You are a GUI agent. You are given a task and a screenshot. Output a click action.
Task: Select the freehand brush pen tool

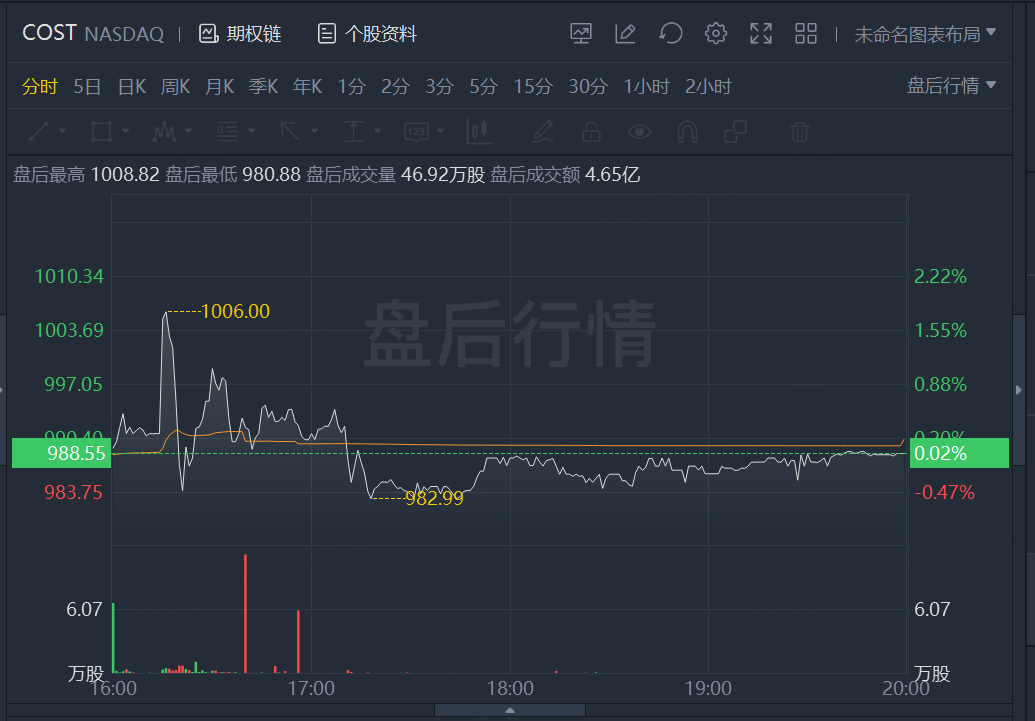543,131
